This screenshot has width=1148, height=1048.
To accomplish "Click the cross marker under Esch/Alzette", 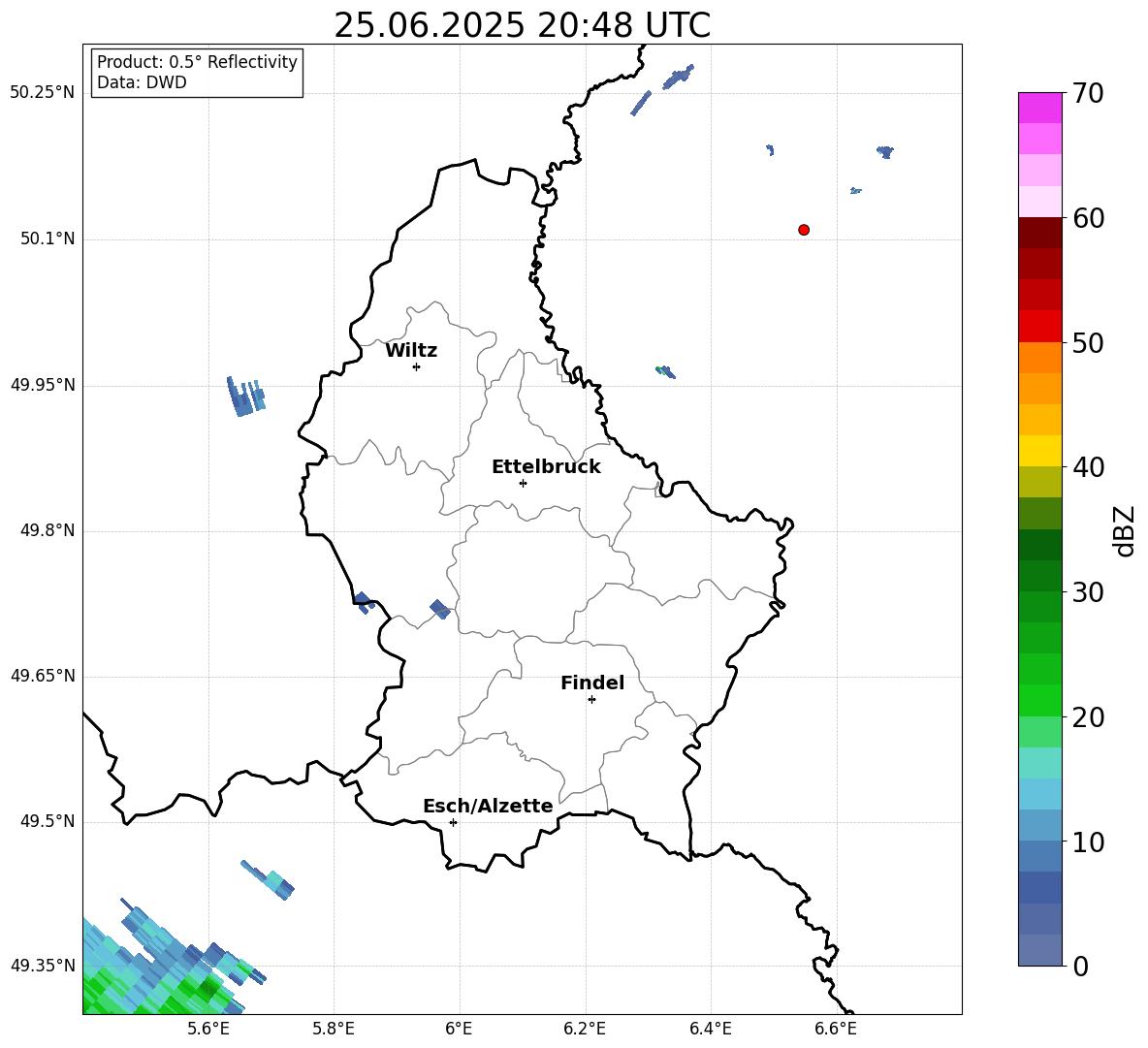I will click(x=453, y=822).
